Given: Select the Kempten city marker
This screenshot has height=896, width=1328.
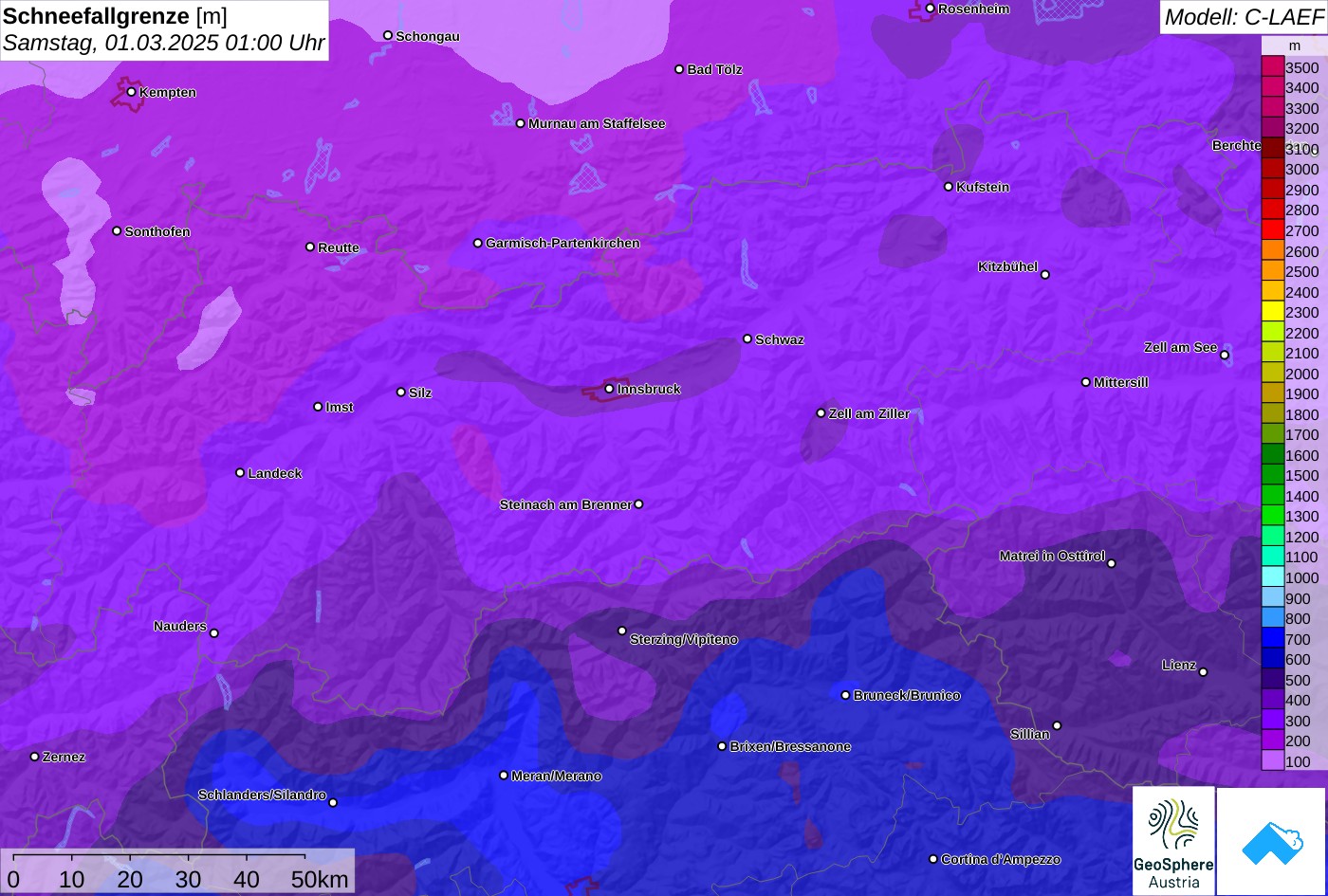Looking at the screenshot, I should point(132,92).
